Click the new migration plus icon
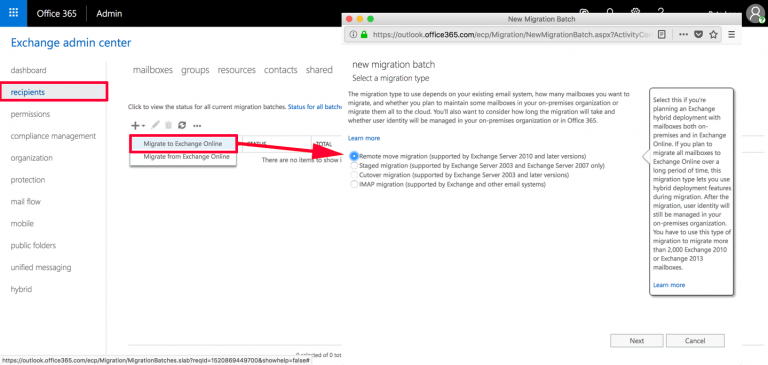768x365 pixels. (135, 125)
